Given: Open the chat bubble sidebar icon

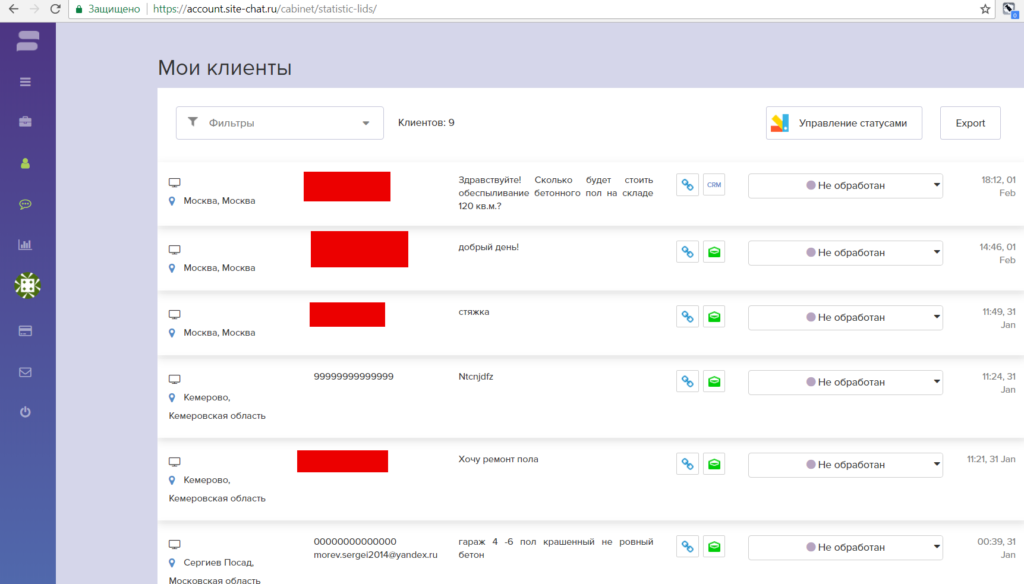Looking at the screenshot, I should click(x=26, y=204).
